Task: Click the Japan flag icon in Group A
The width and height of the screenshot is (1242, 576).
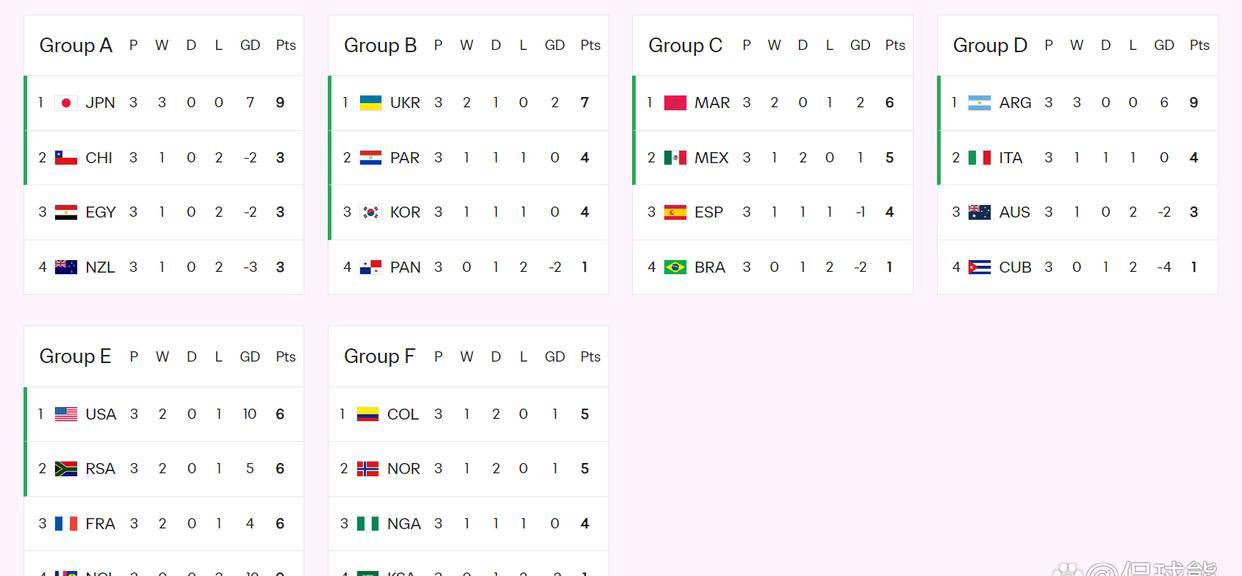Action: (x=66, y=103)
